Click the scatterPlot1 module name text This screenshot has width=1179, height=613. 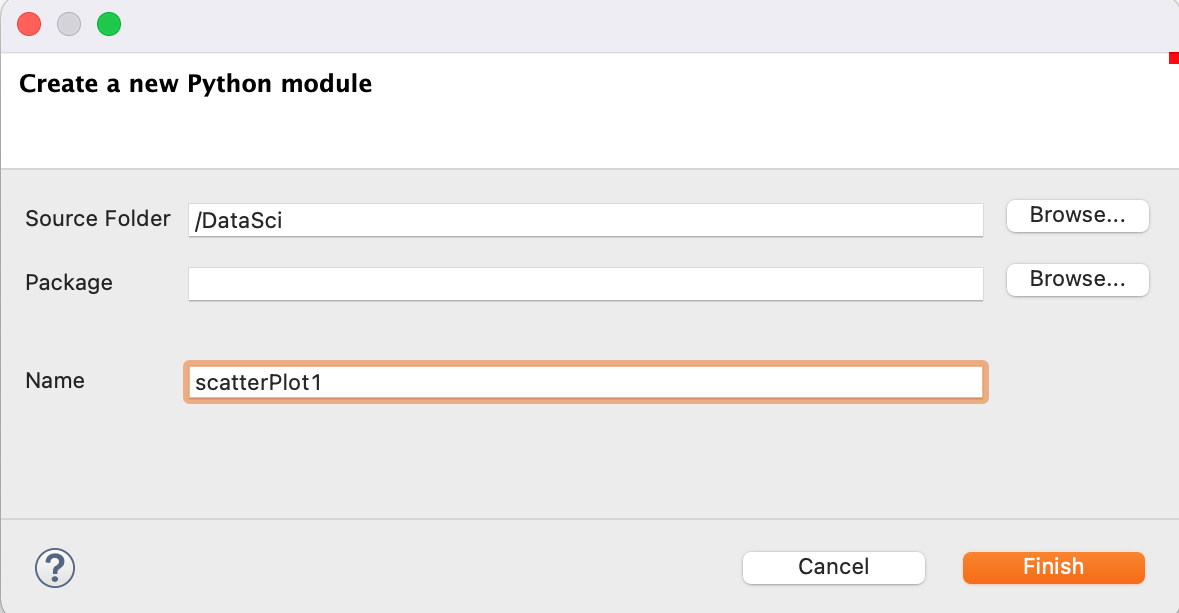click(258, 382)
